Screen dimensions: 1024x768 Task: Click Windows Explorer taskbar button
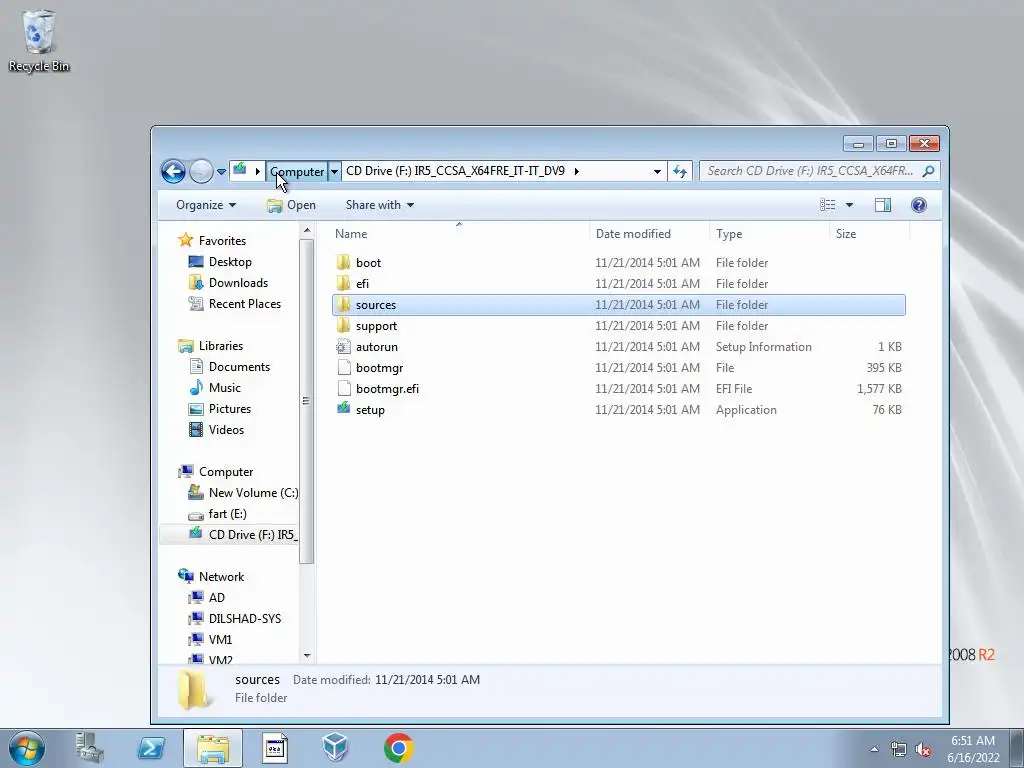tap(213, 748)
